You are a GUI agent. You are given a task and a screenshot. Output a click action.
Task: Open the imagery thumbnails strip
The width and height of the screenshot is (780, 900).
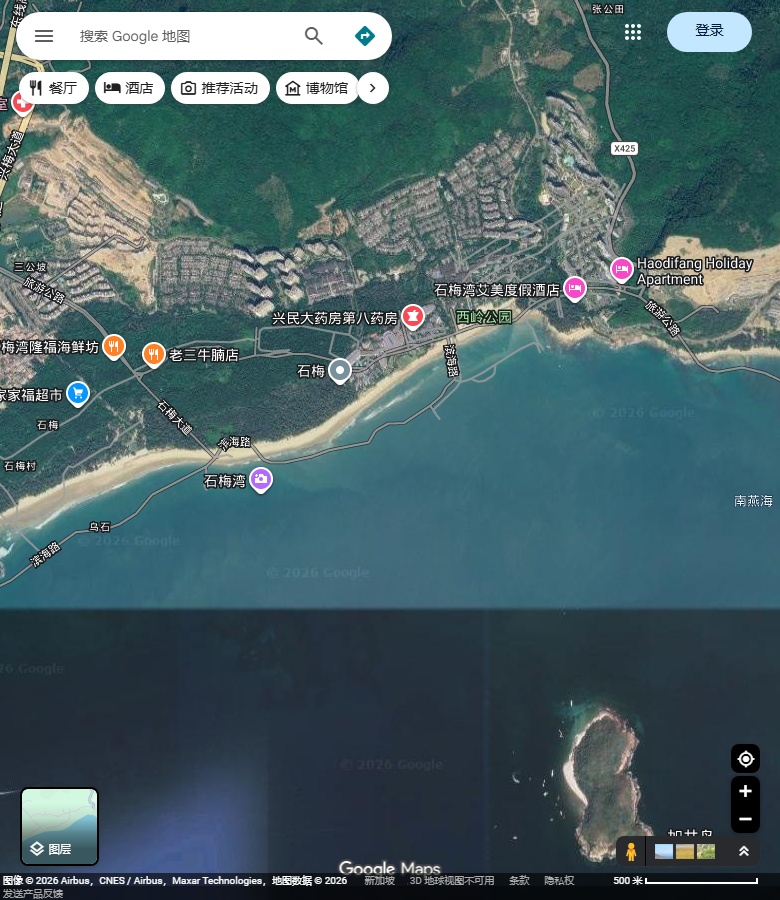[685, 851]
